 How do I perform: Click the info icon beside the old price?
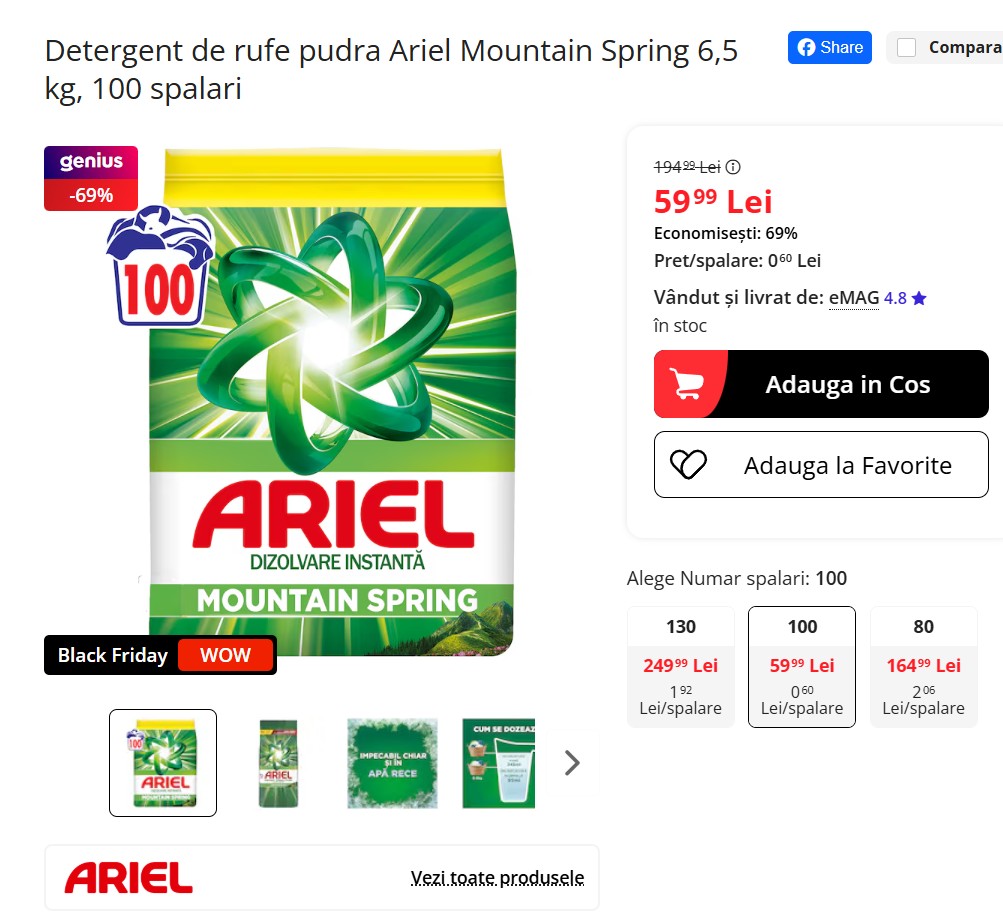[x=733, y=167]
